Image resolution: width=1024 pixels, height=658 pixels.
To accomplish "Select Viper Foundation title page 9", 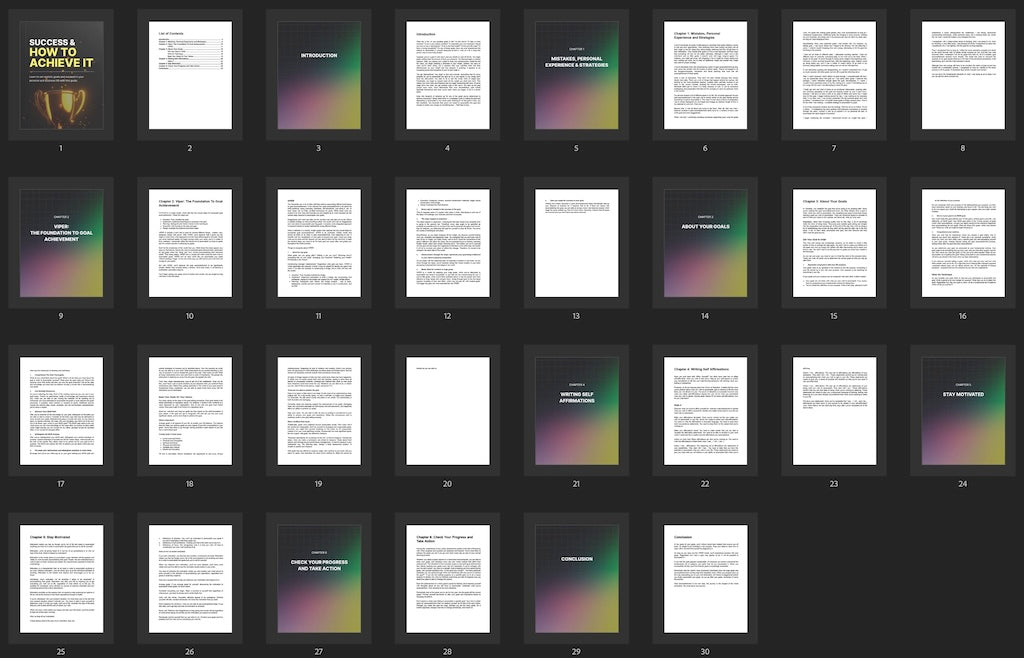I will [61, 243].
